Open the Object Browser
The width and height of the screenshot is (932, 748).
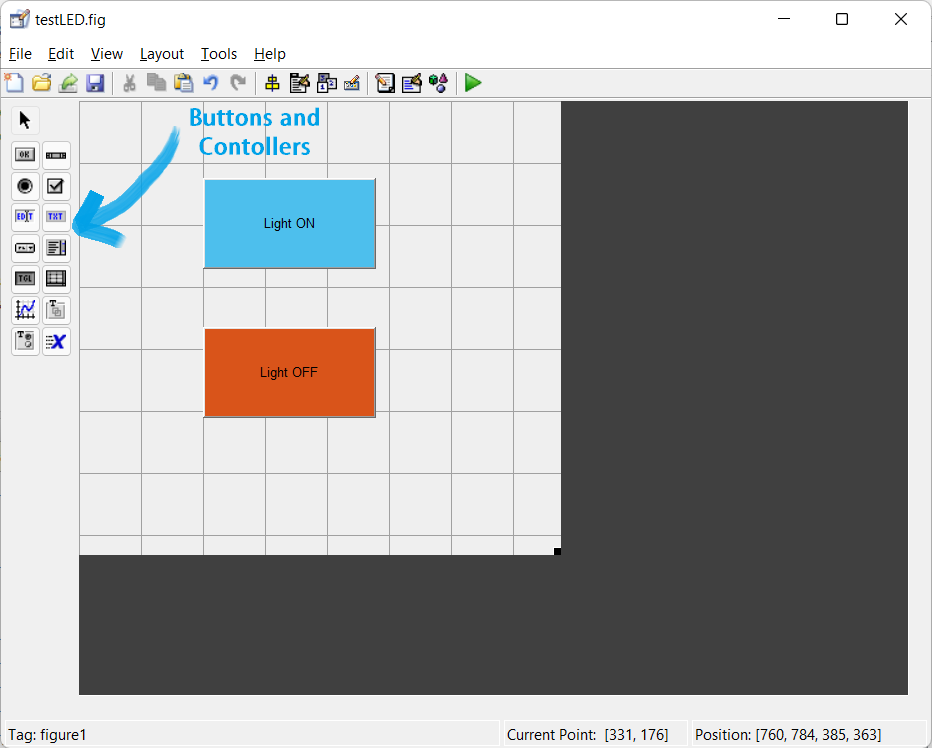click(439, 83)
